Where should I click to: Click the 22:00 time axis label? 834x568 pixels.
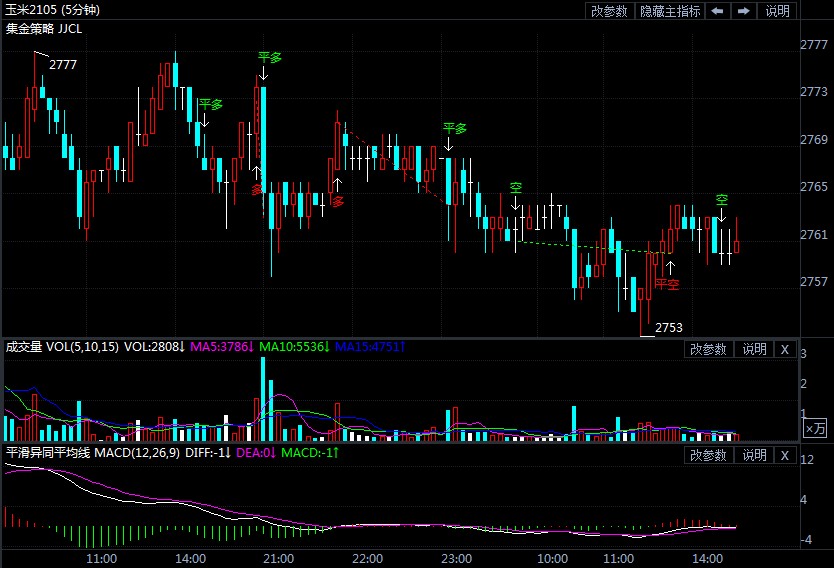[367, 559]
